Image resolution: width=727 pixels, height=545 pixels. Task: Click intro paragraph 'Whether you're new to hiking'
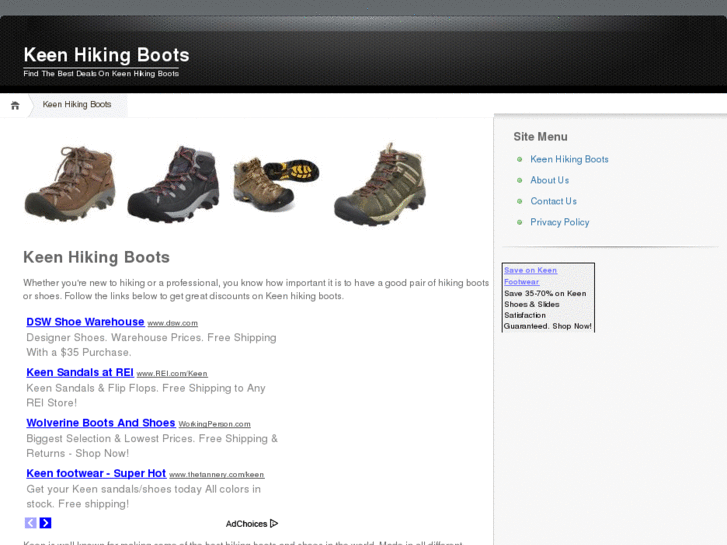pyautogui.click(x=256, y=289)
